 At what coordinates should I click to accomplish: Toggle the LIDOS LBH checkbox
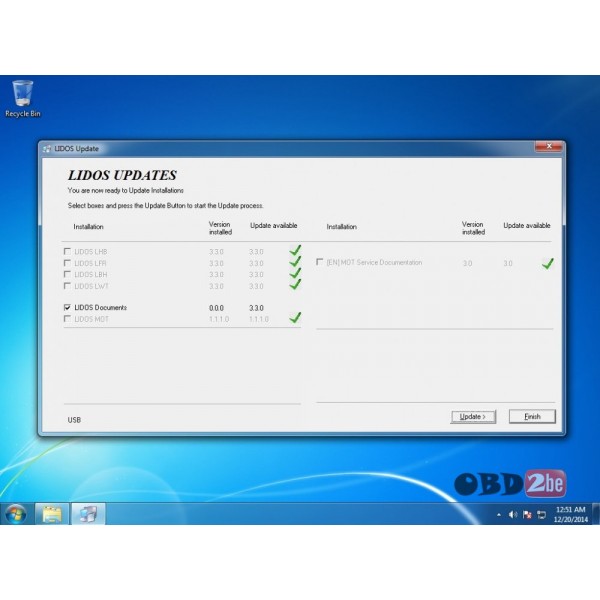[67, 274]
